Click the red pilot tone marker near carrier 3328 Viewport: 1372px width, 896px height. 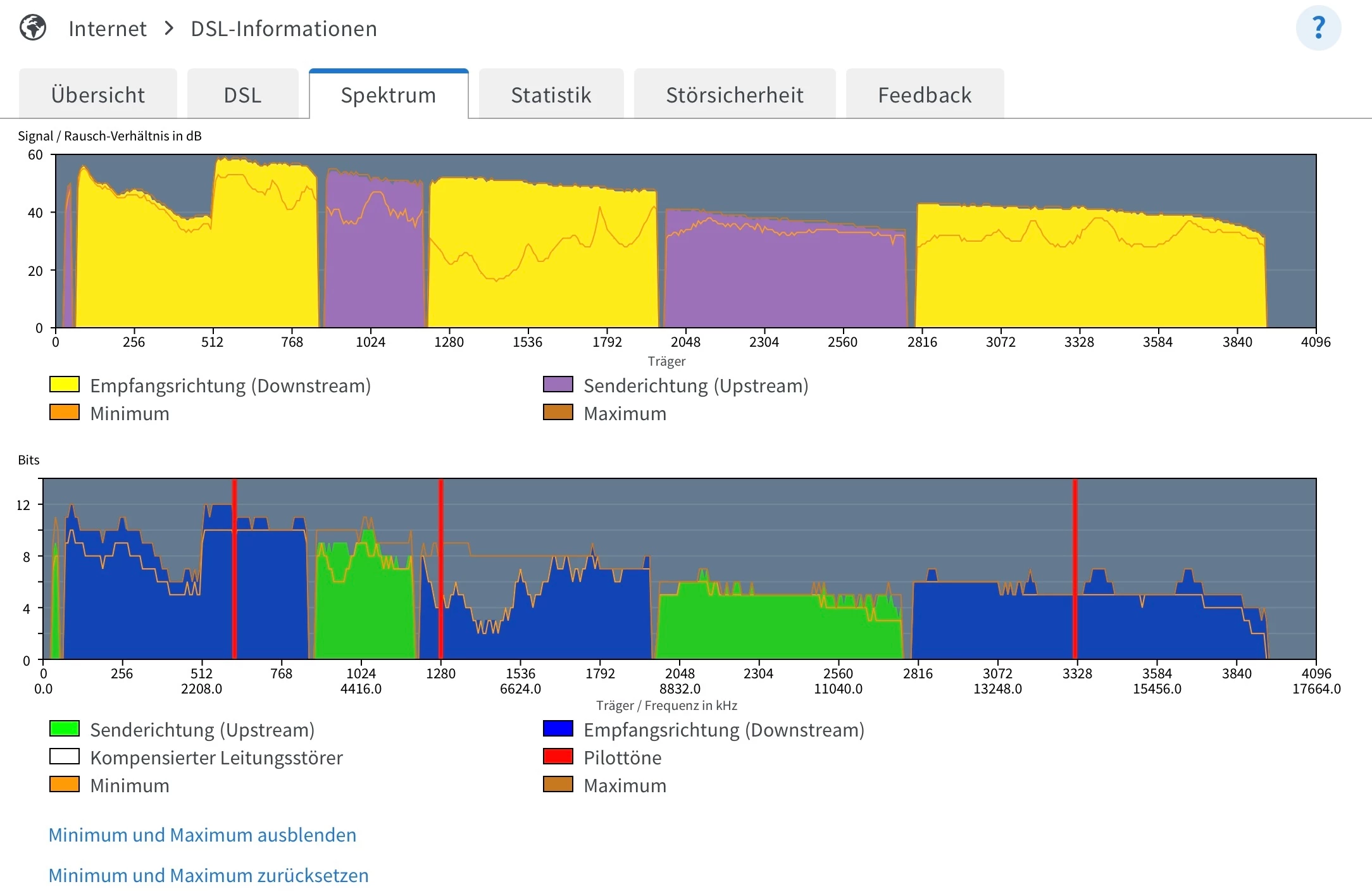coord(1075,569)
